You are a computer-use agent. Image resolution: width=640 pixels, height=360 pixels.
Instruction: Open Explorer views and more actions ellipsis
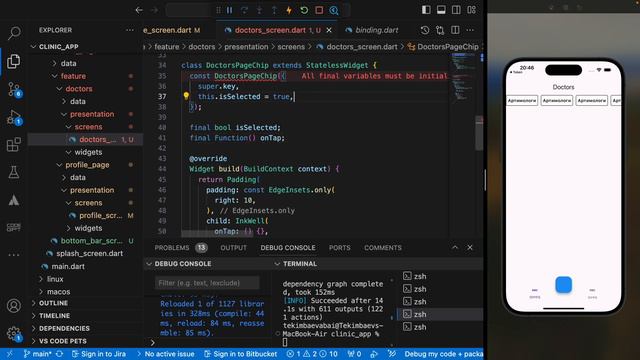coord(130,30)
